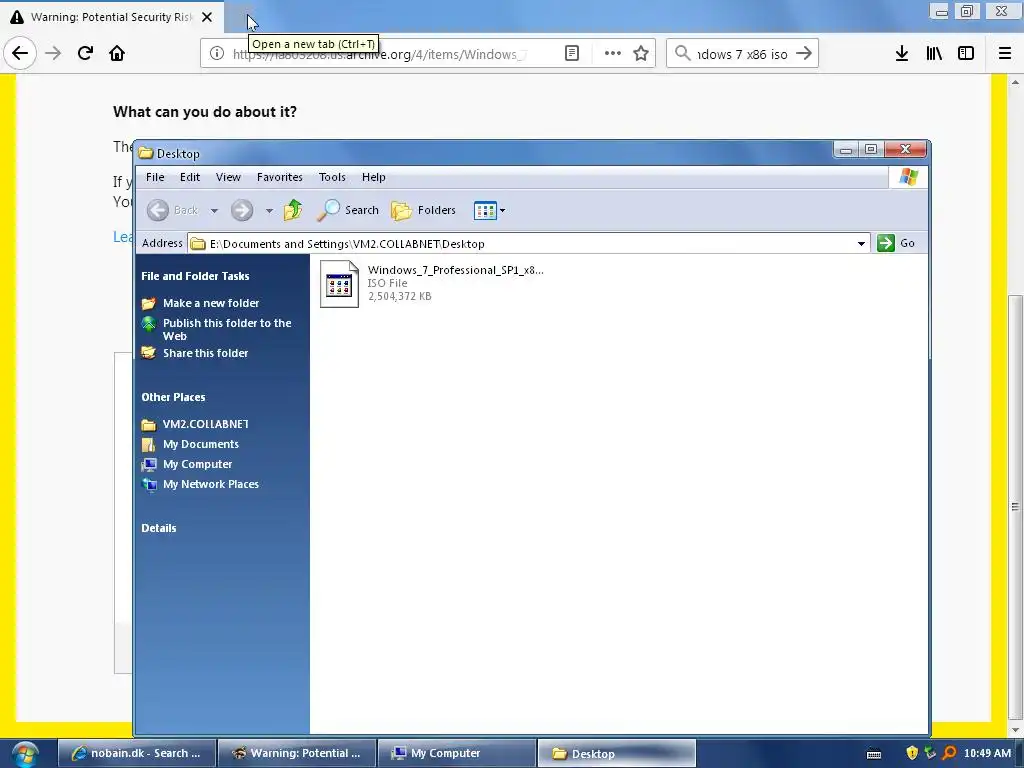Switch to Warning: Potential taskbar item
The height and width of the screenshot is (768, 1024).
pos(296,753)
